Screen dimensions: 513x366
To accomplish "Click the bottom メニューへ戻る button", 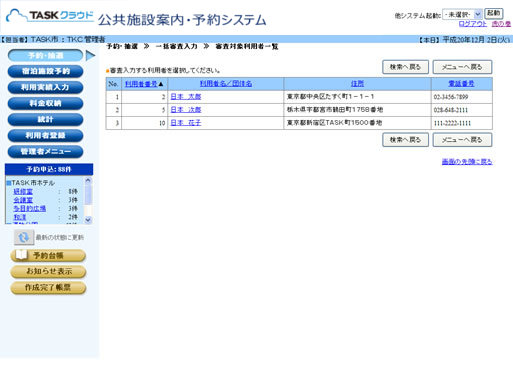I will point(462,140).
